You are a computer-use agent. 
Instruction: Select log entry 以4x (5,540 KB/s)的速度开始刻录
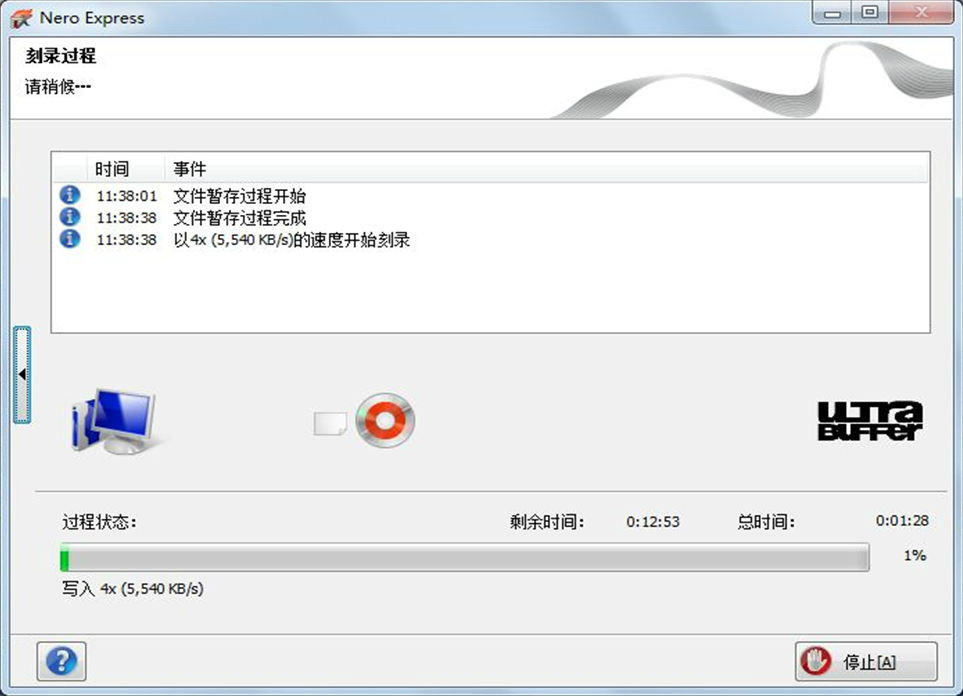[x=292, y=240]
